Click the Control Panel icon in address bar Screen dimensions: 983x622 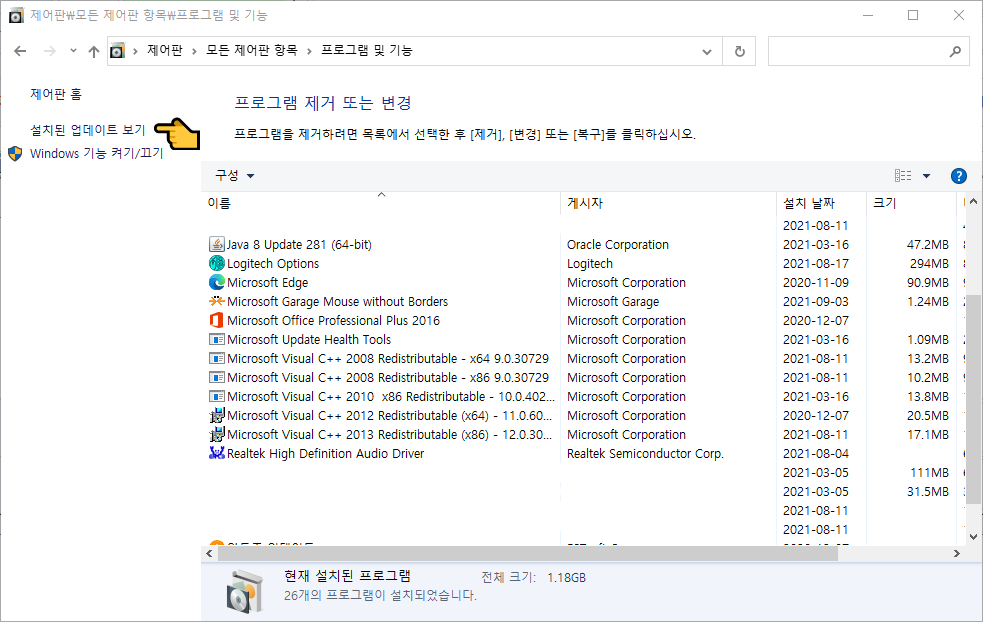pyautogui.click(x=117, y=51)
